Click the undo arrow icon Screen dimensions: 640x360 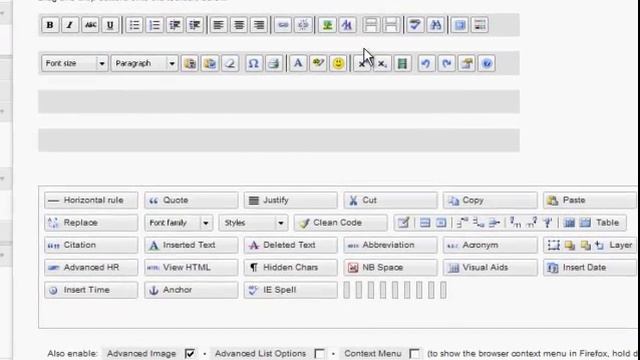pos(426,63)
